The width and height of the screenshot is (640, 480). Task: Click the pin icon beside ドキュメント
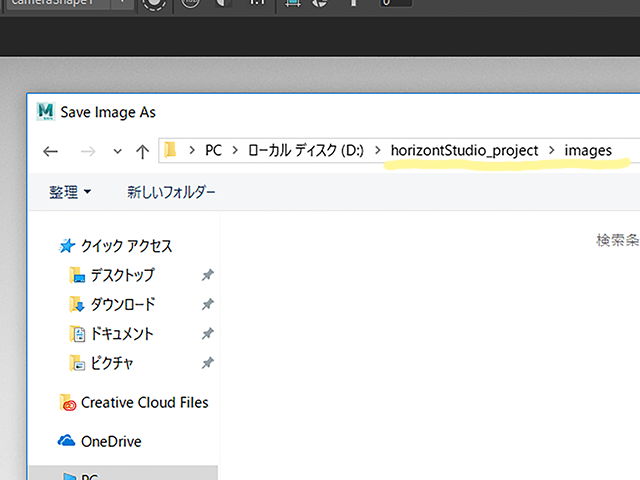coord(208,334)
